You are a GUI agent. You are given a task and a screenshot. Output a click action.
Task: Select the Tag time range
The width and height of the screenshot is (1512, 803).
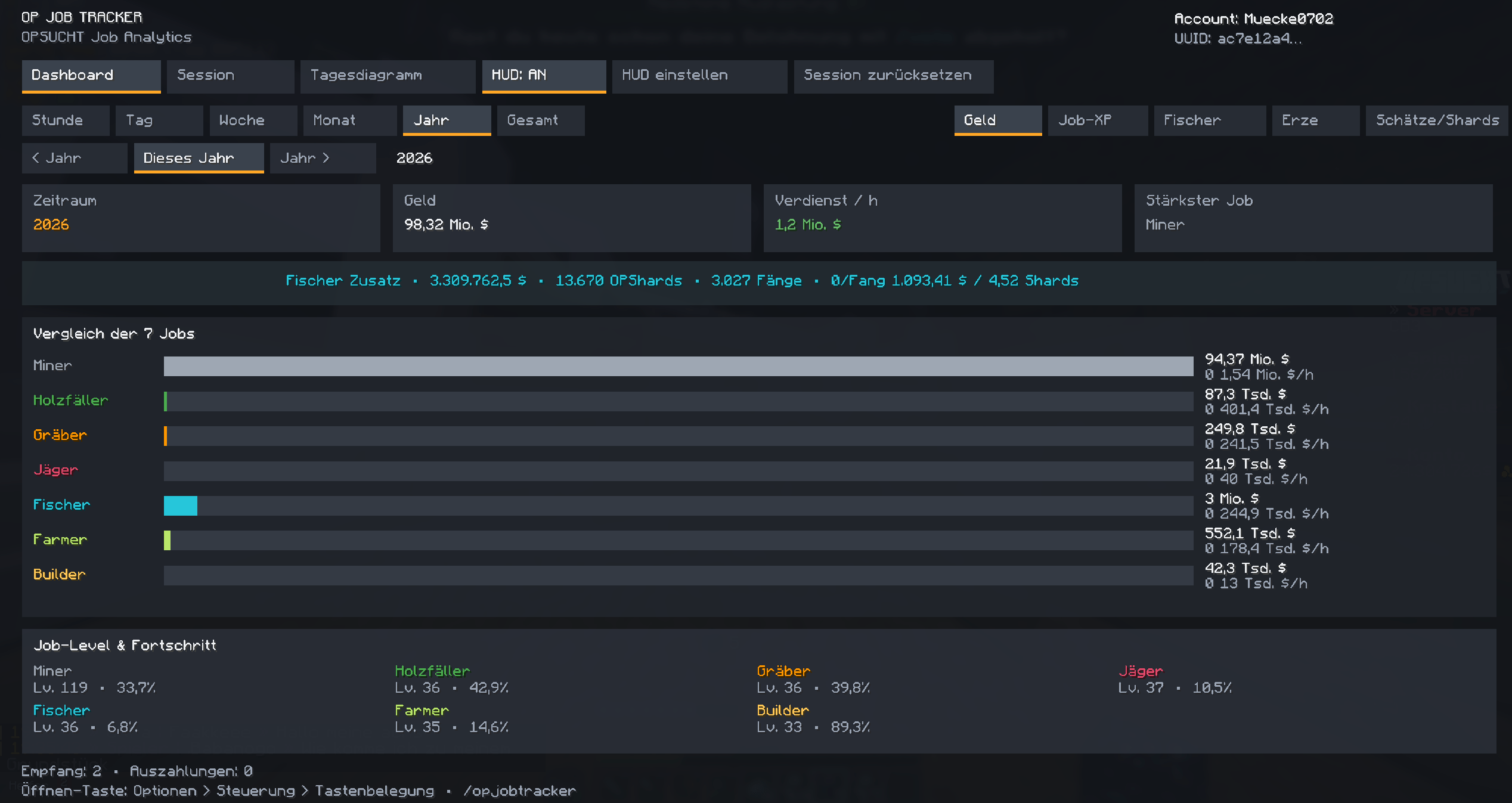(159, 120)
